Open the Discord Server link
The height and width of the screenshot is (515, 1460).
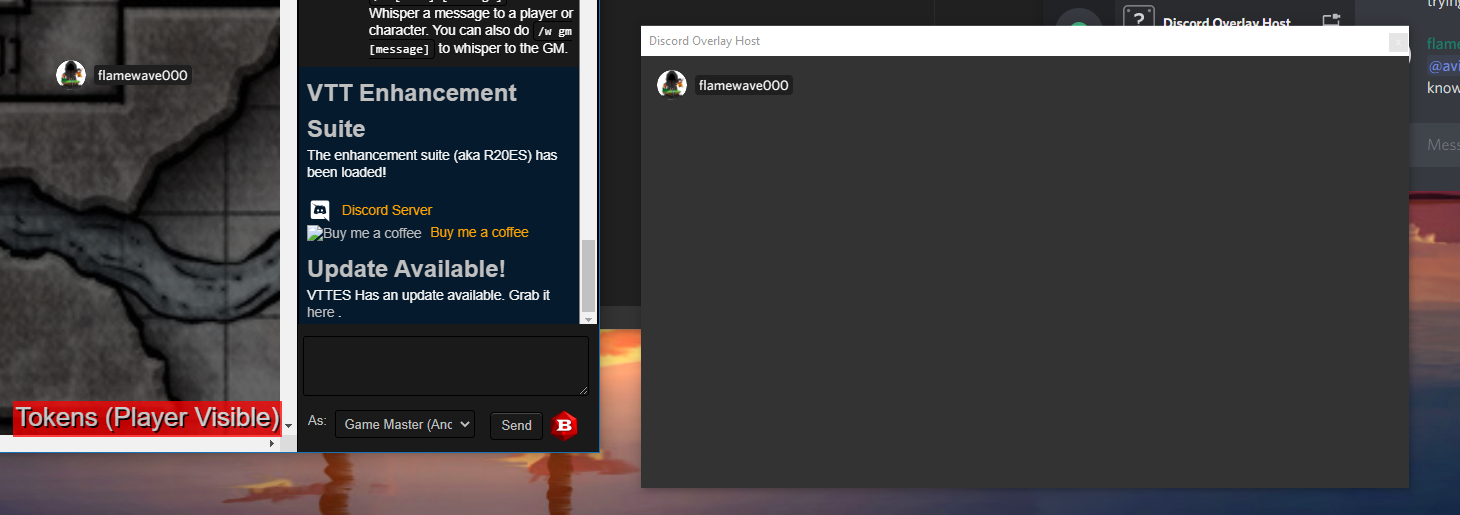point(387,210)
